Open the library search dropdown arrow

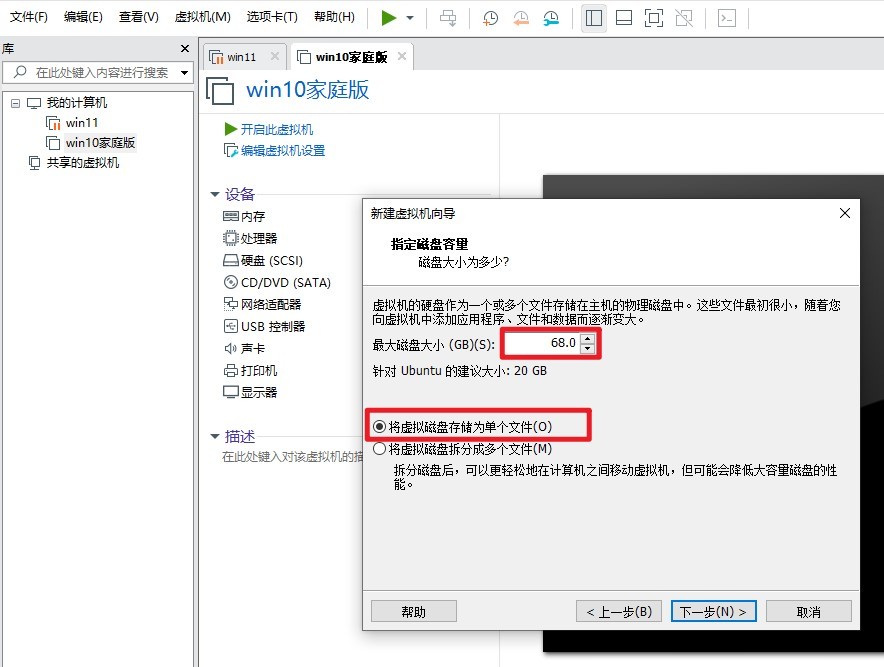[184, 72]
